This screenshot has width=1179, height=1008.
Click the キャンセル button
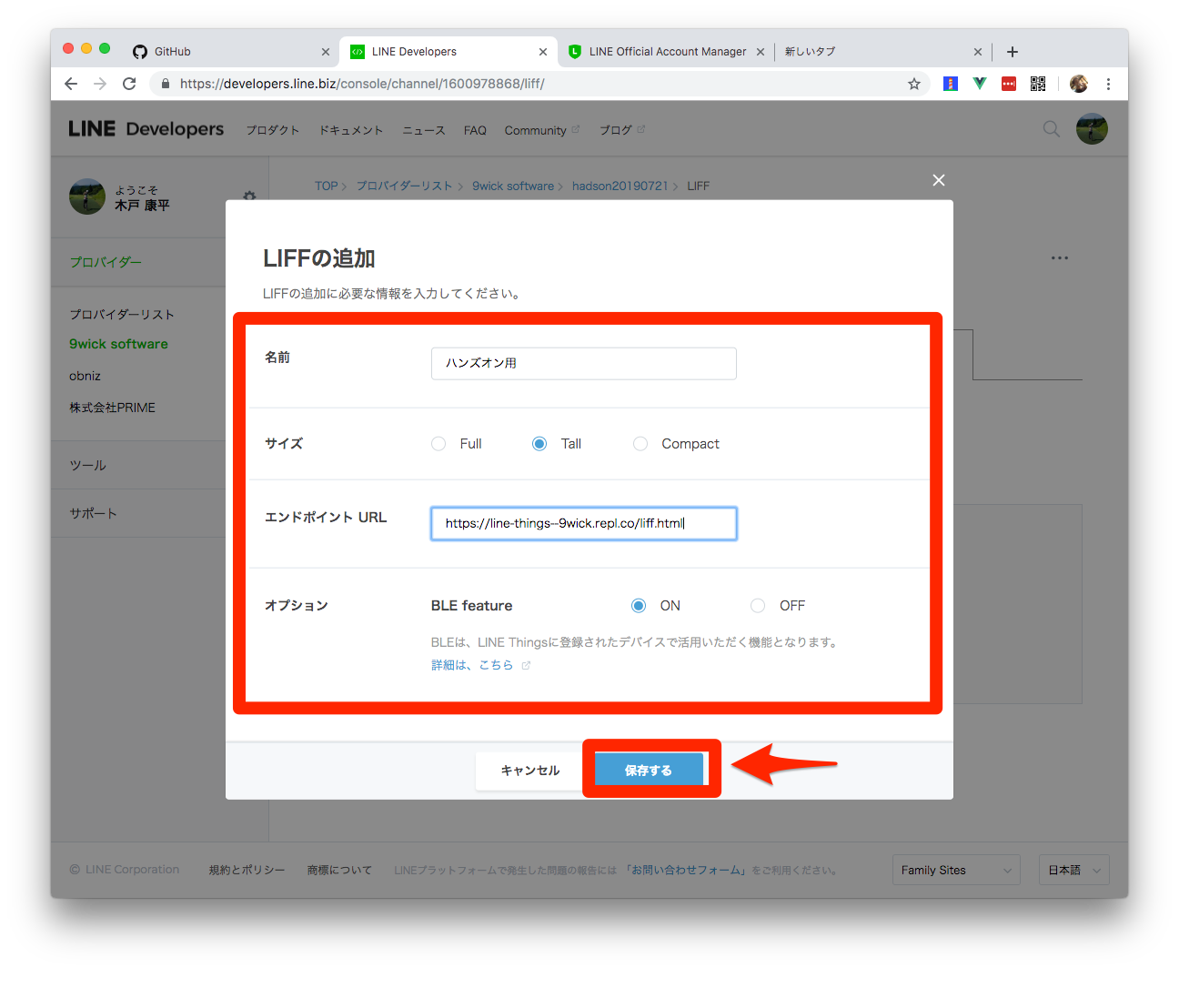[x=530, y=771]
